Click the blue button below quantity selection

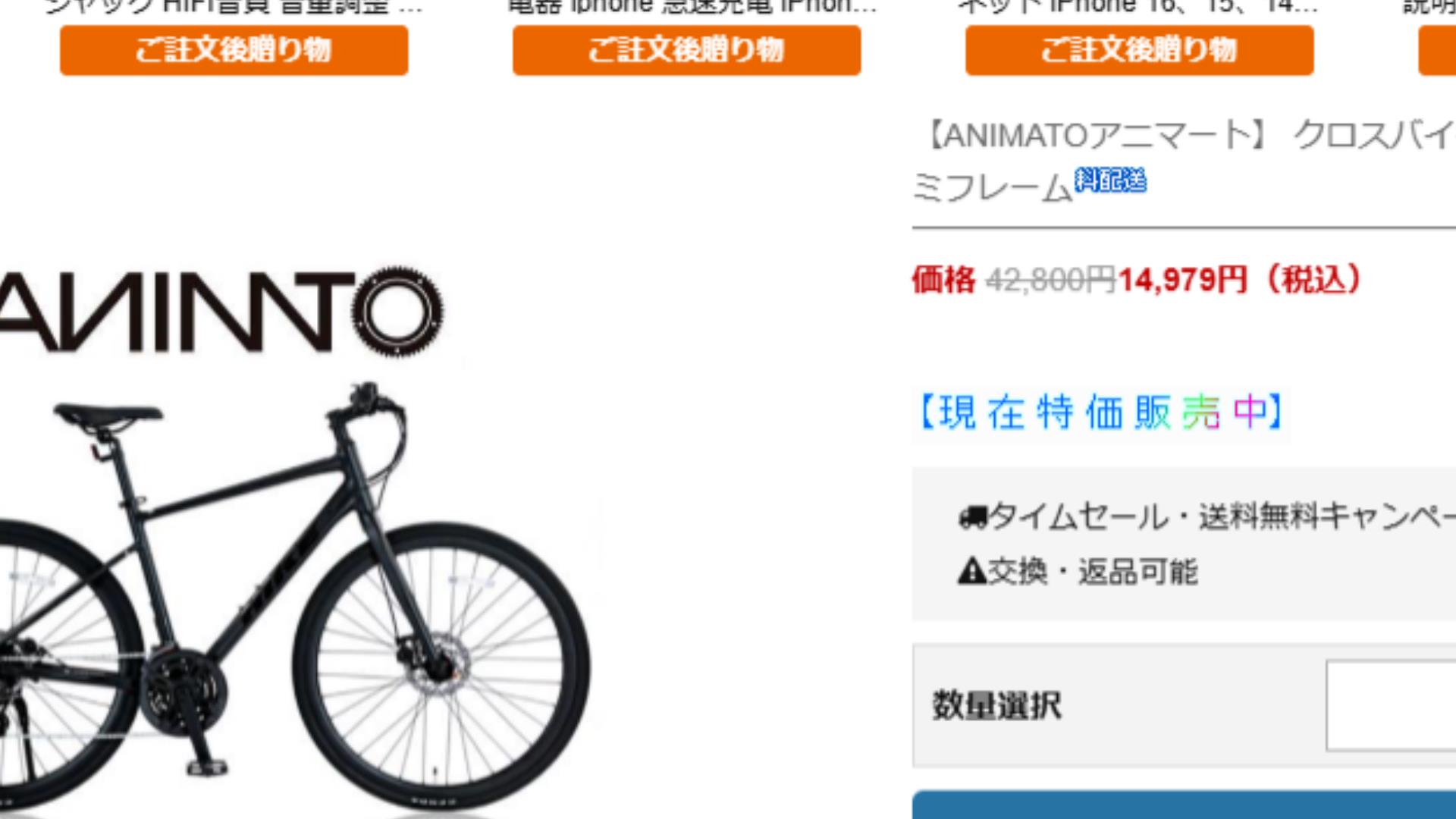tap(1184, 805)
